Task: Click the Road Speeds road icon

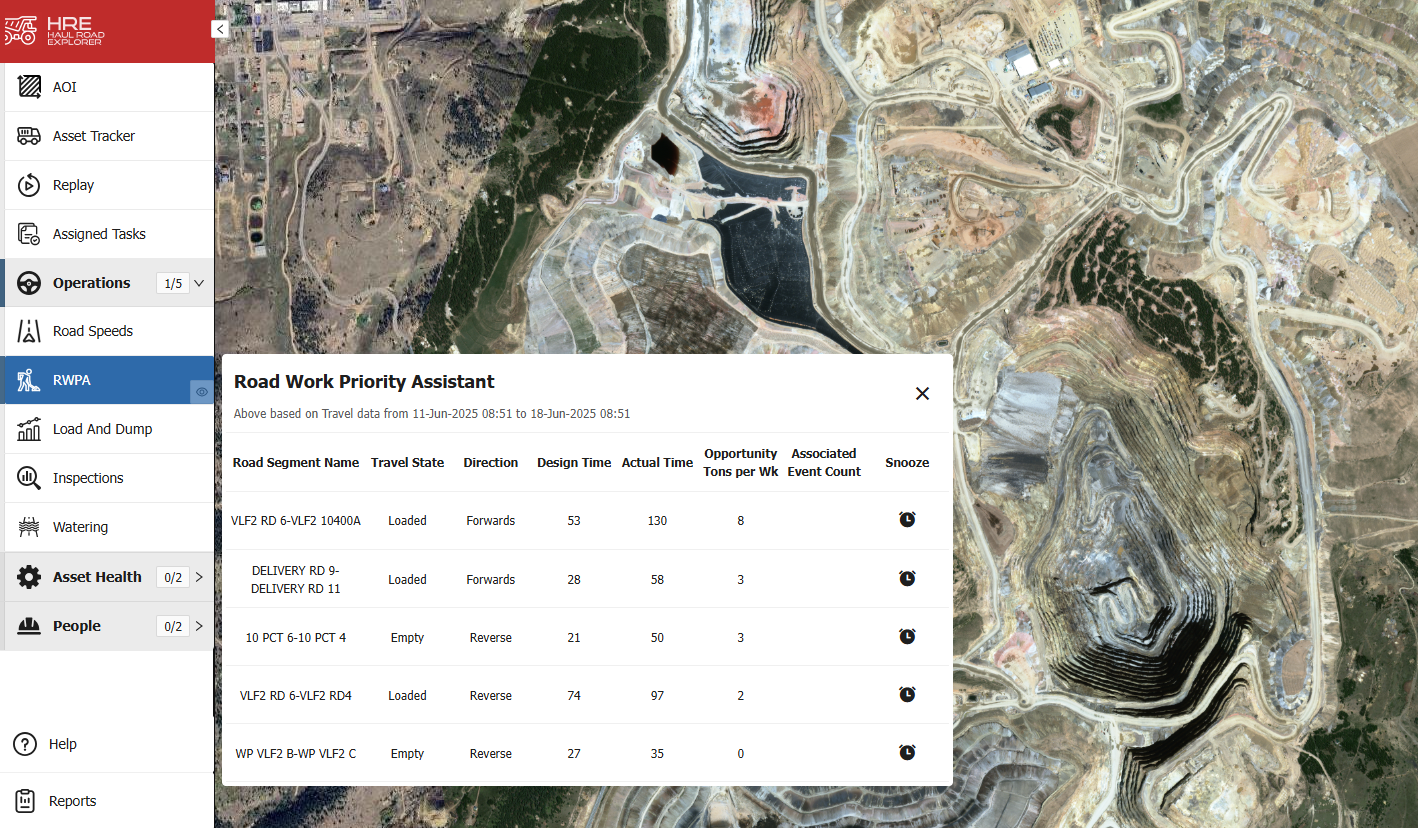Action: pos(29,331)
